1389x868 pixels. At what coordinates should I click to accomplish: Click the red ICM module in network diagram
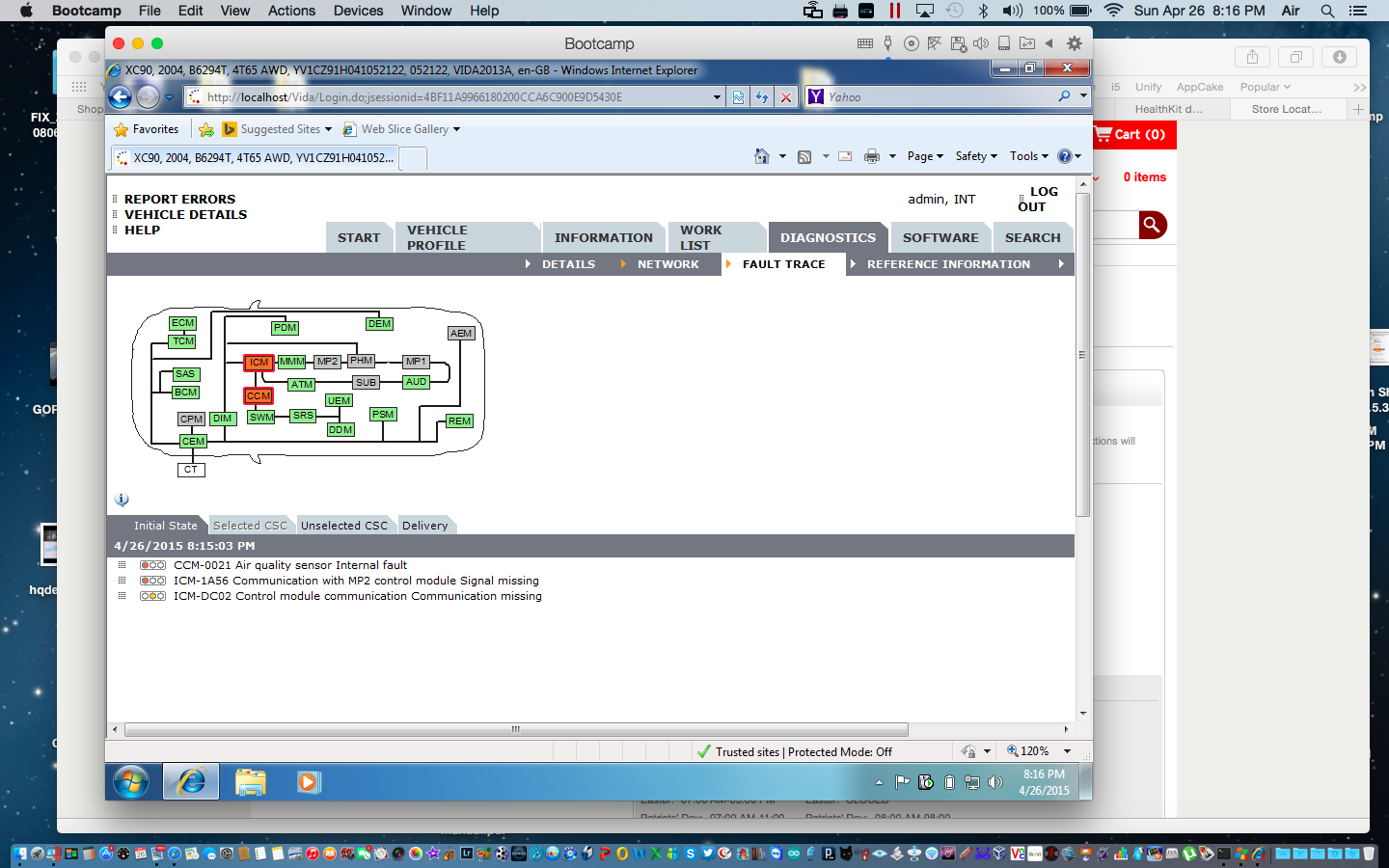point(259,363)
